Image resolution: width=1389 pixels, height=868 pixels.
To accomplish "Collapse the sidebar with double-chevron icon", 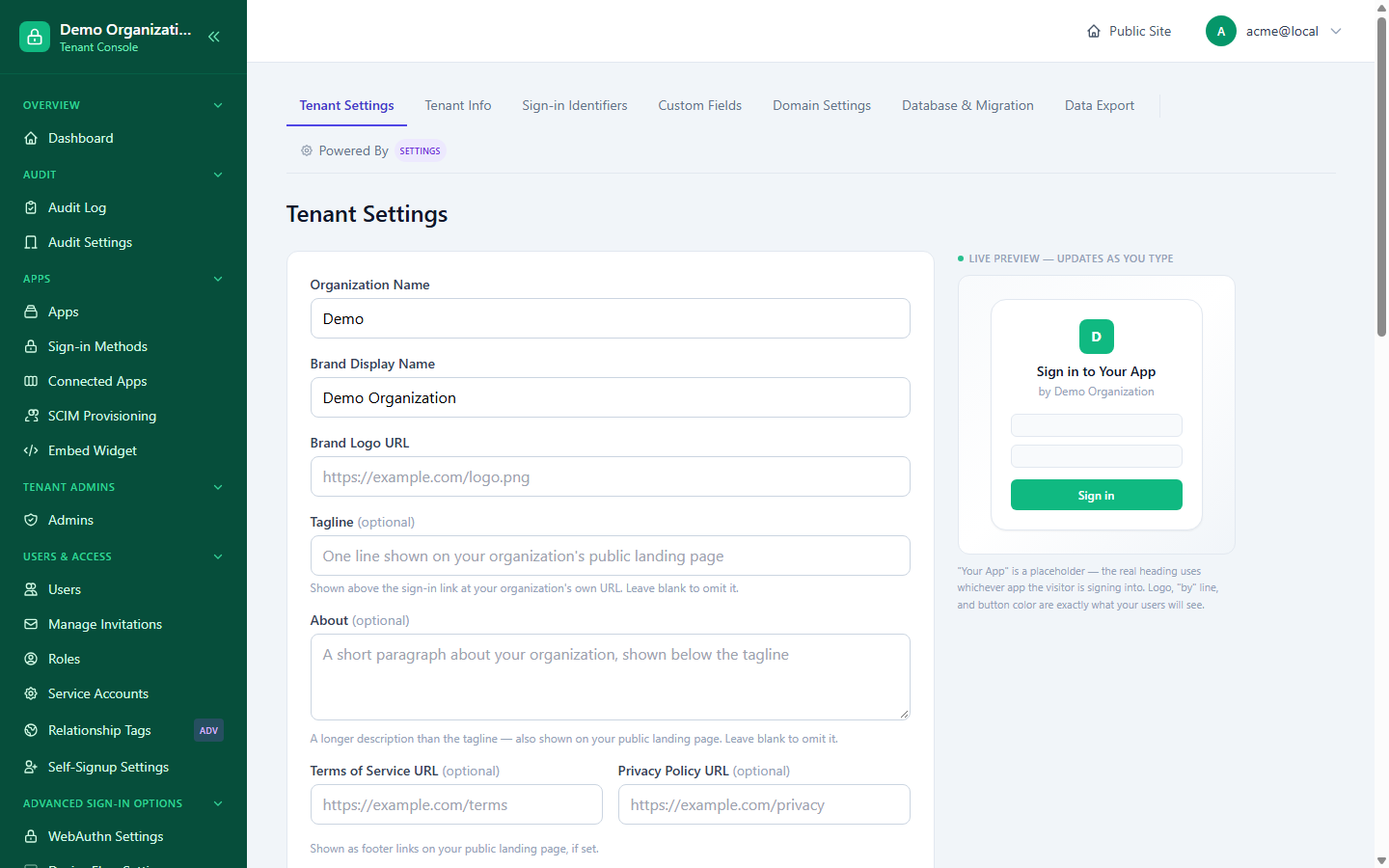I will tap(214, 37).
